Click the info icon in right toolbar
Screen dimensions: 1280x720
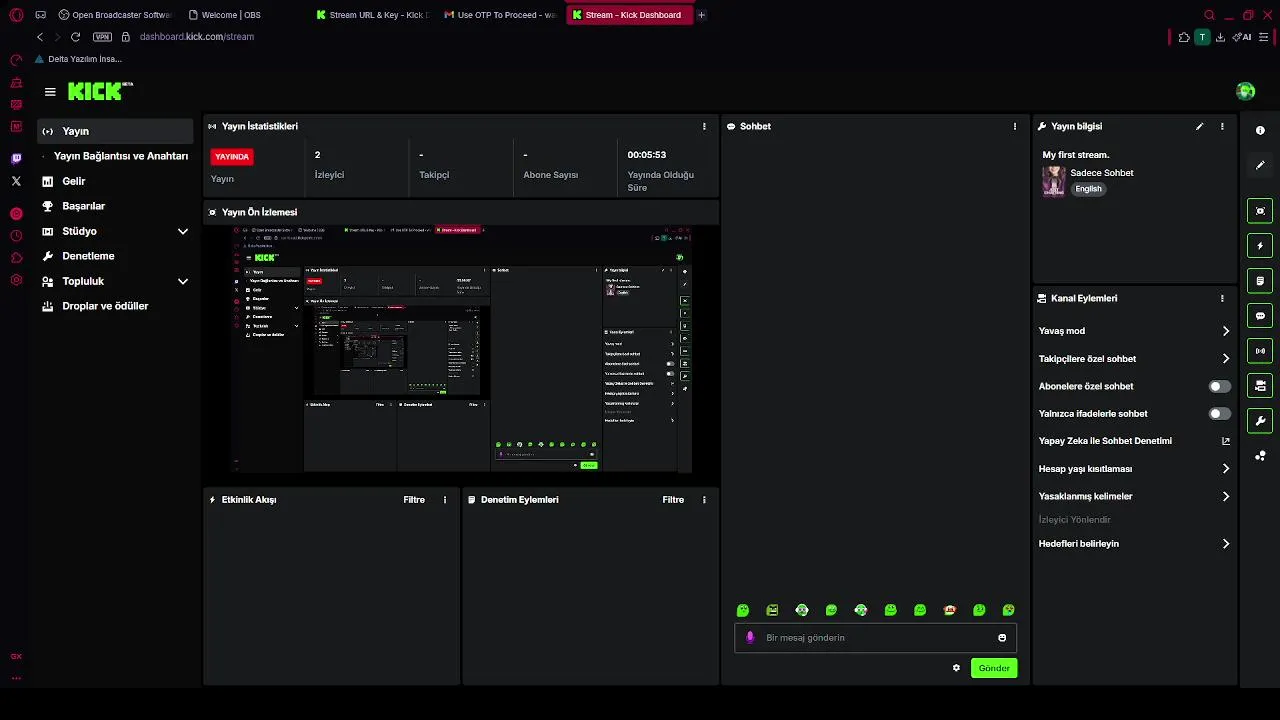click(1260, 131)
